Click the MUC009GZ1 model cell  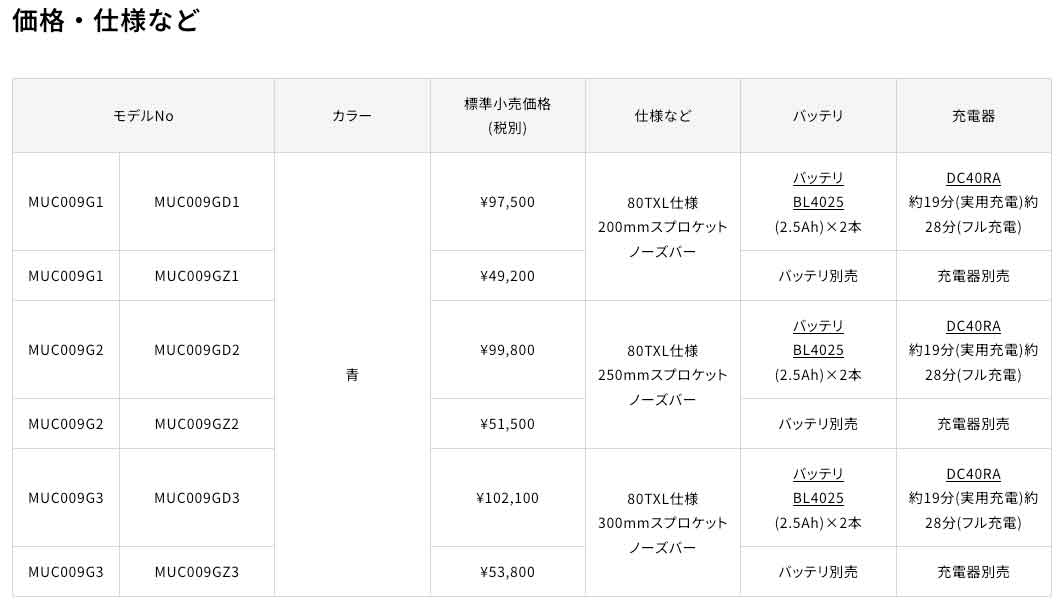click(197, 276)
